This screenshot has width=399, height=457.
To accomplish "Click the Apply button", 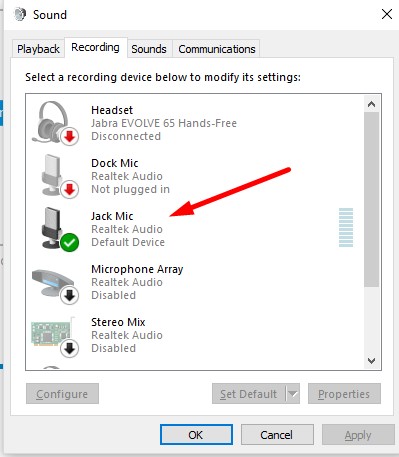I will tap(358, 435).
